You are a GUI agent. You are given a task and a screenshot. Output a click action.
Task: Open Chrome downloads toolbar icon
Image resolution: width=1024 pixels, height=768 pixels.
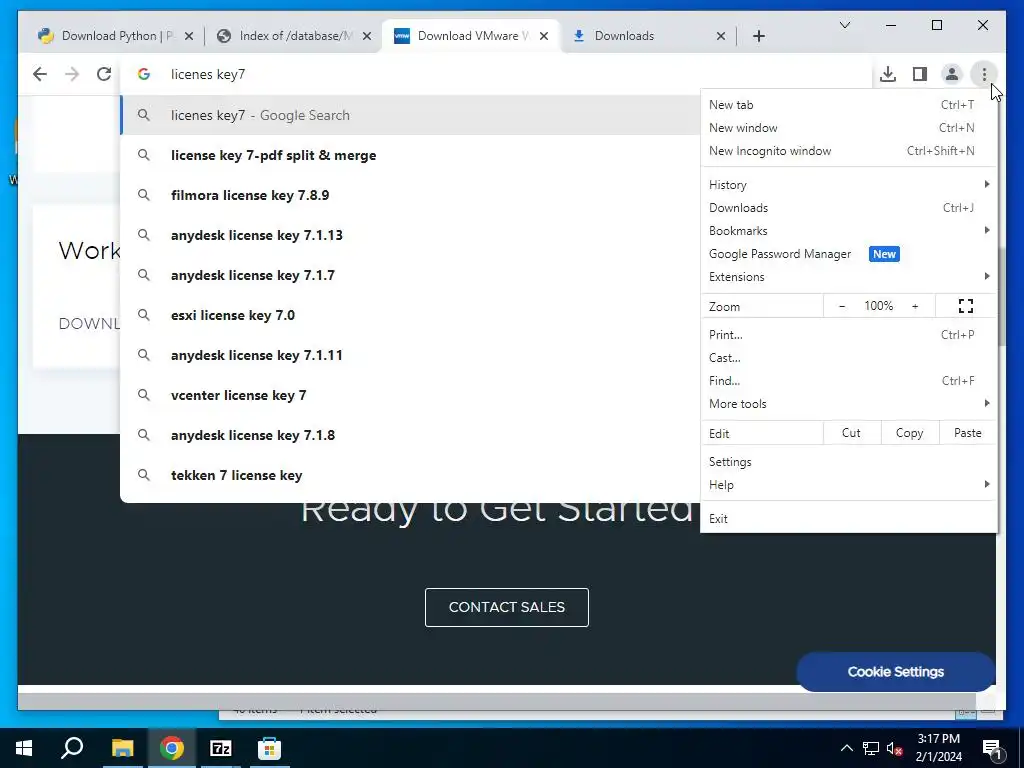(888, 74)
